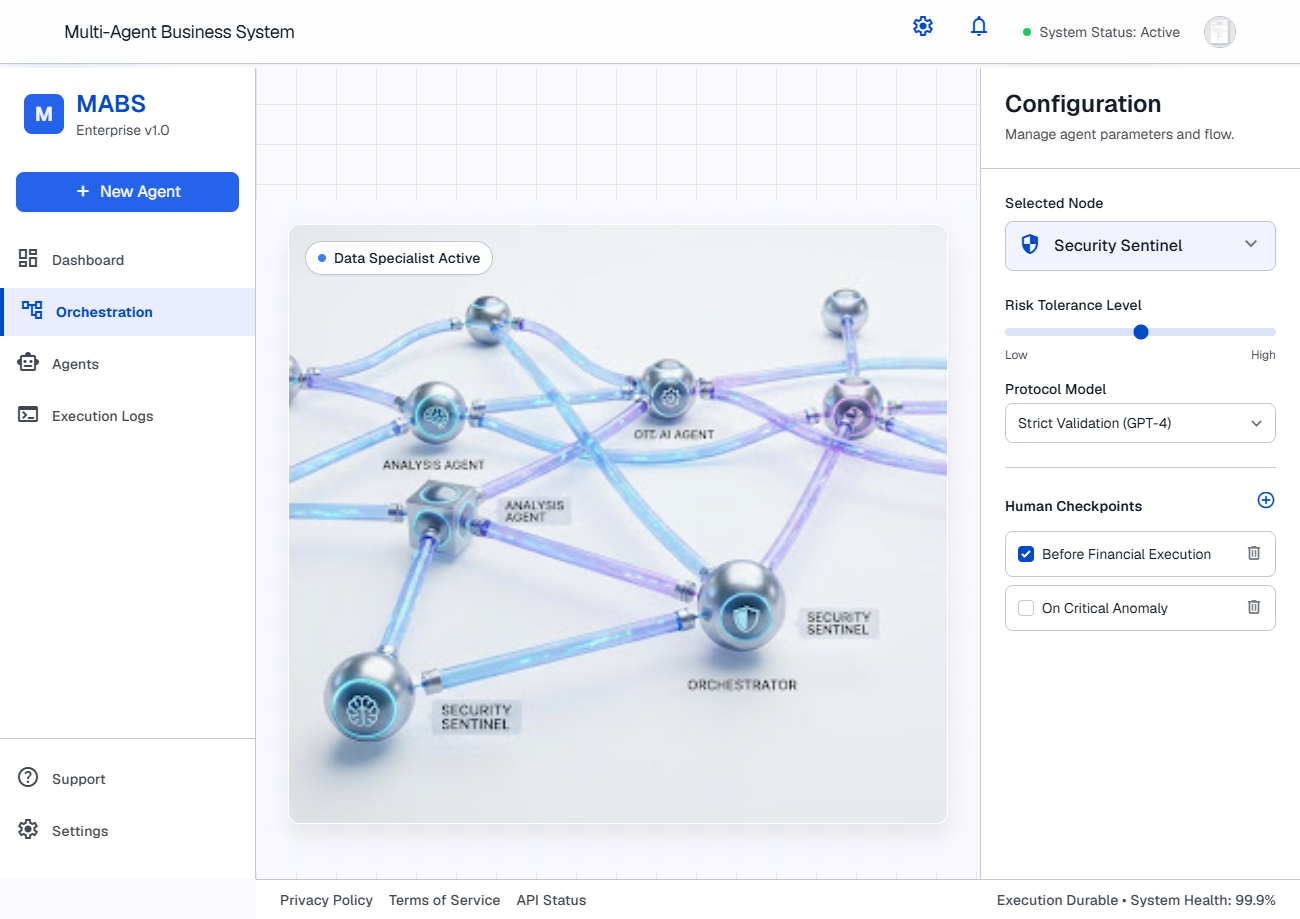Click the Execution Logs terminal icon
The width and height of the screenshot is (1300, 919).
coord(28,415)
